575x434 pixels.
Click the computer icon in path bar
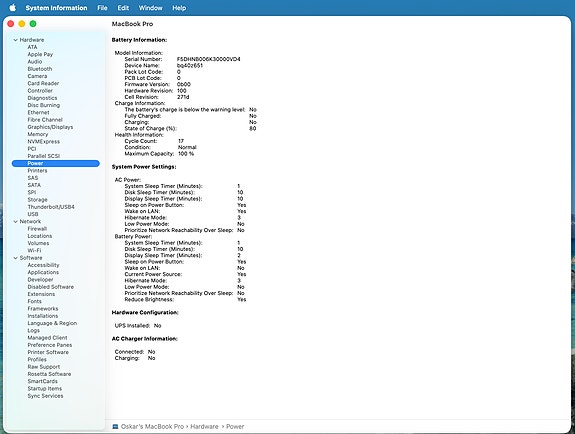pos(115,427)
